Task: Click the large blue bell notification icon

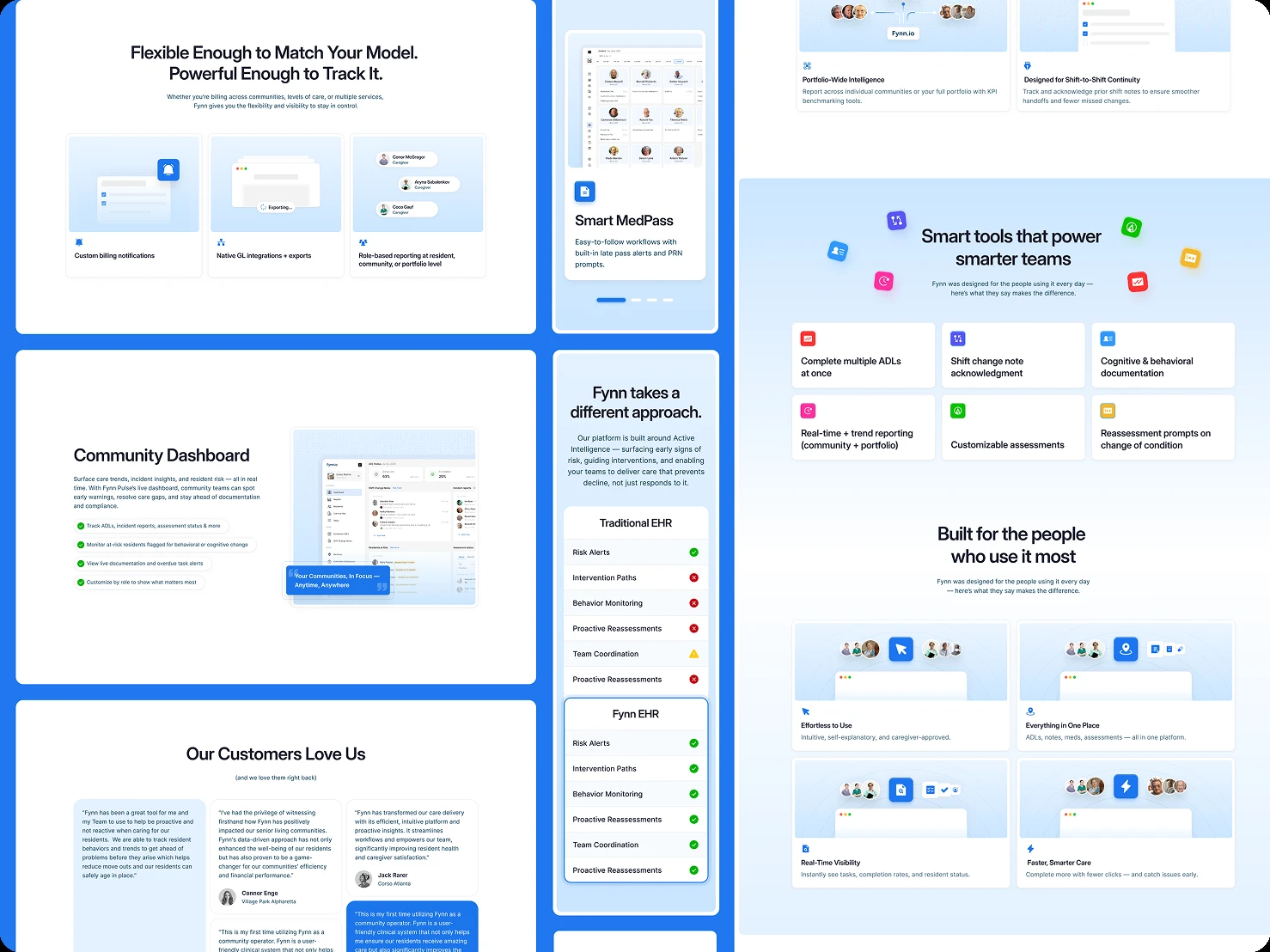Action: (x=168, y=169)
